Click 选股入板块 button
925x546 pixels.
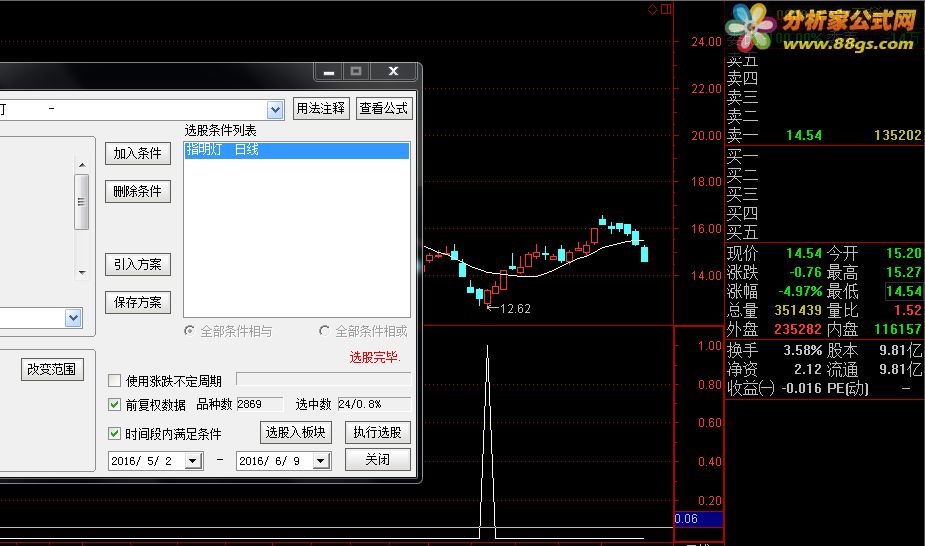point(296,432)
